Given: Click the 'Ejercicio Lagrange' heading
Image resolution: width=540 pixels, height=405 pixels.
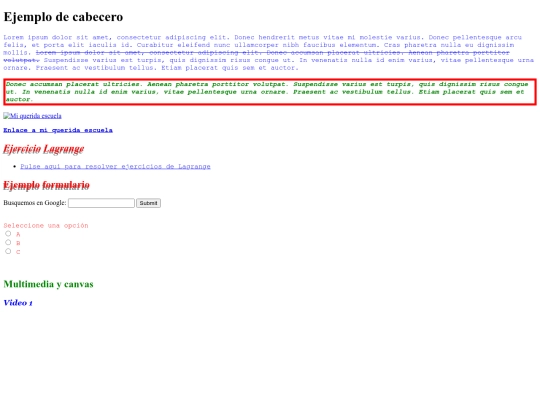Looking at the screenshot, I should pyautogui.click(x=44, y=149).
